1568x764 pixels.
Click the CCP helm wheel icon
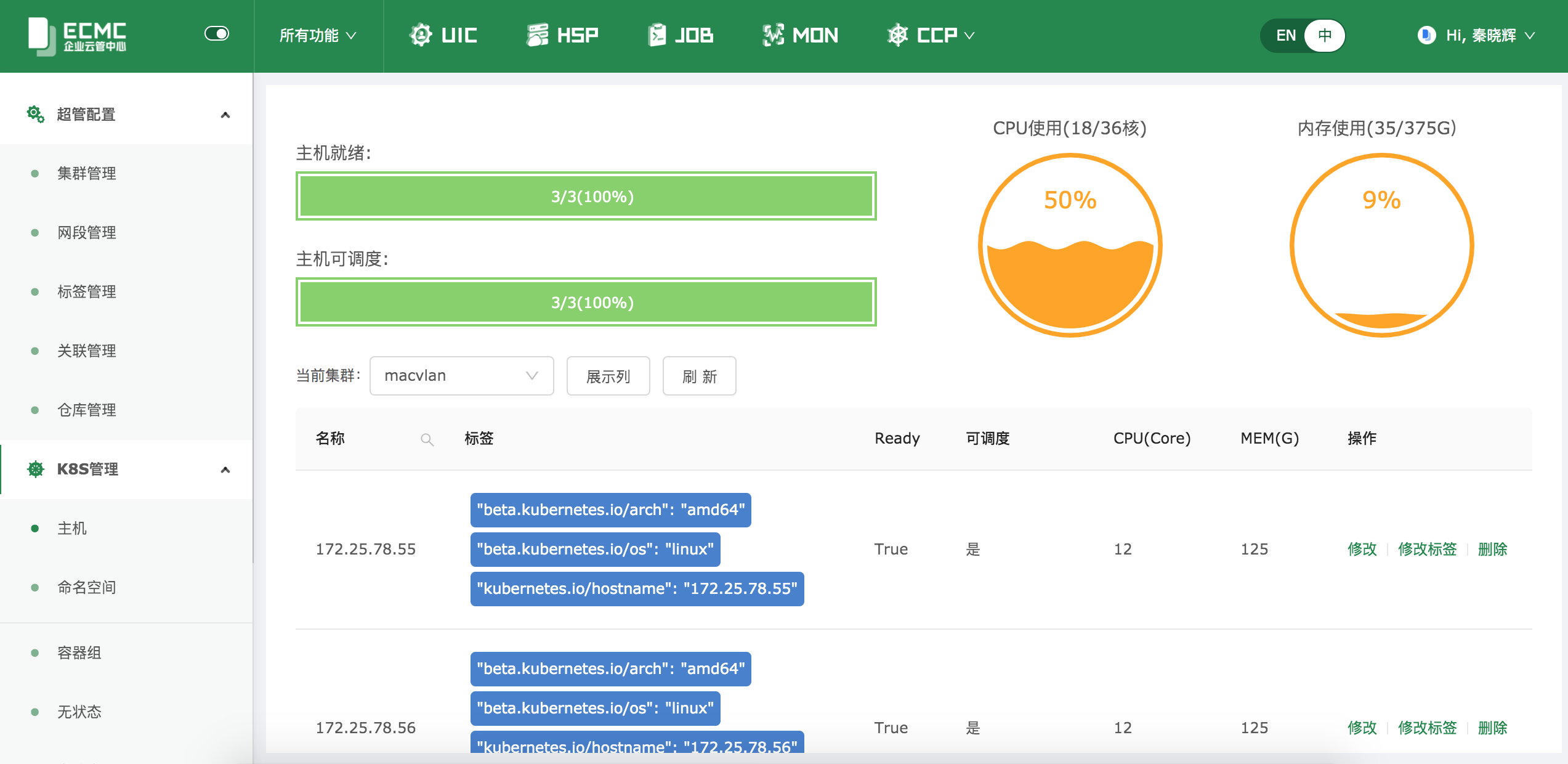[x=897, y=35]
